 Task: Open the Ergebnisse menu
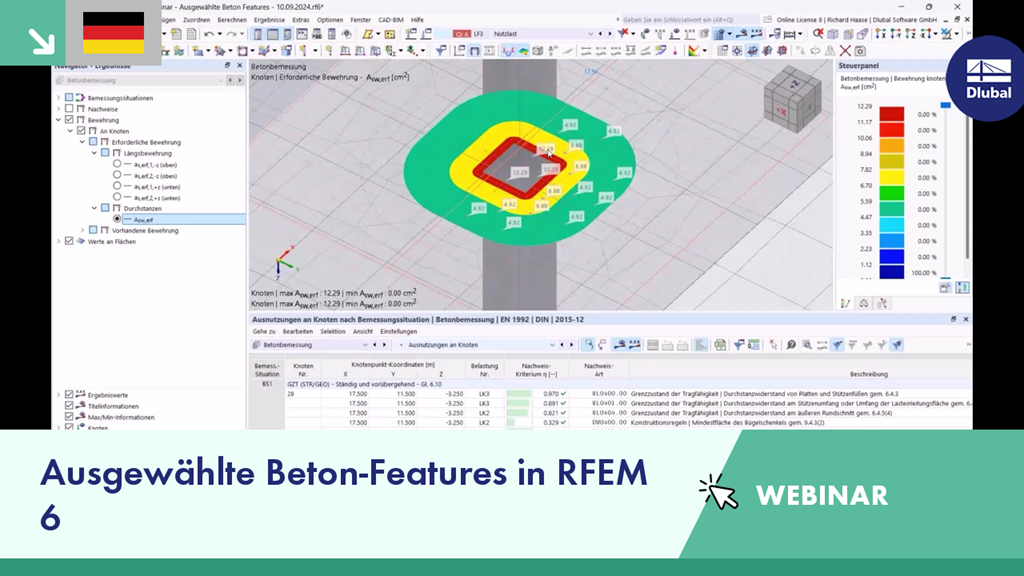tap(270, 20)
